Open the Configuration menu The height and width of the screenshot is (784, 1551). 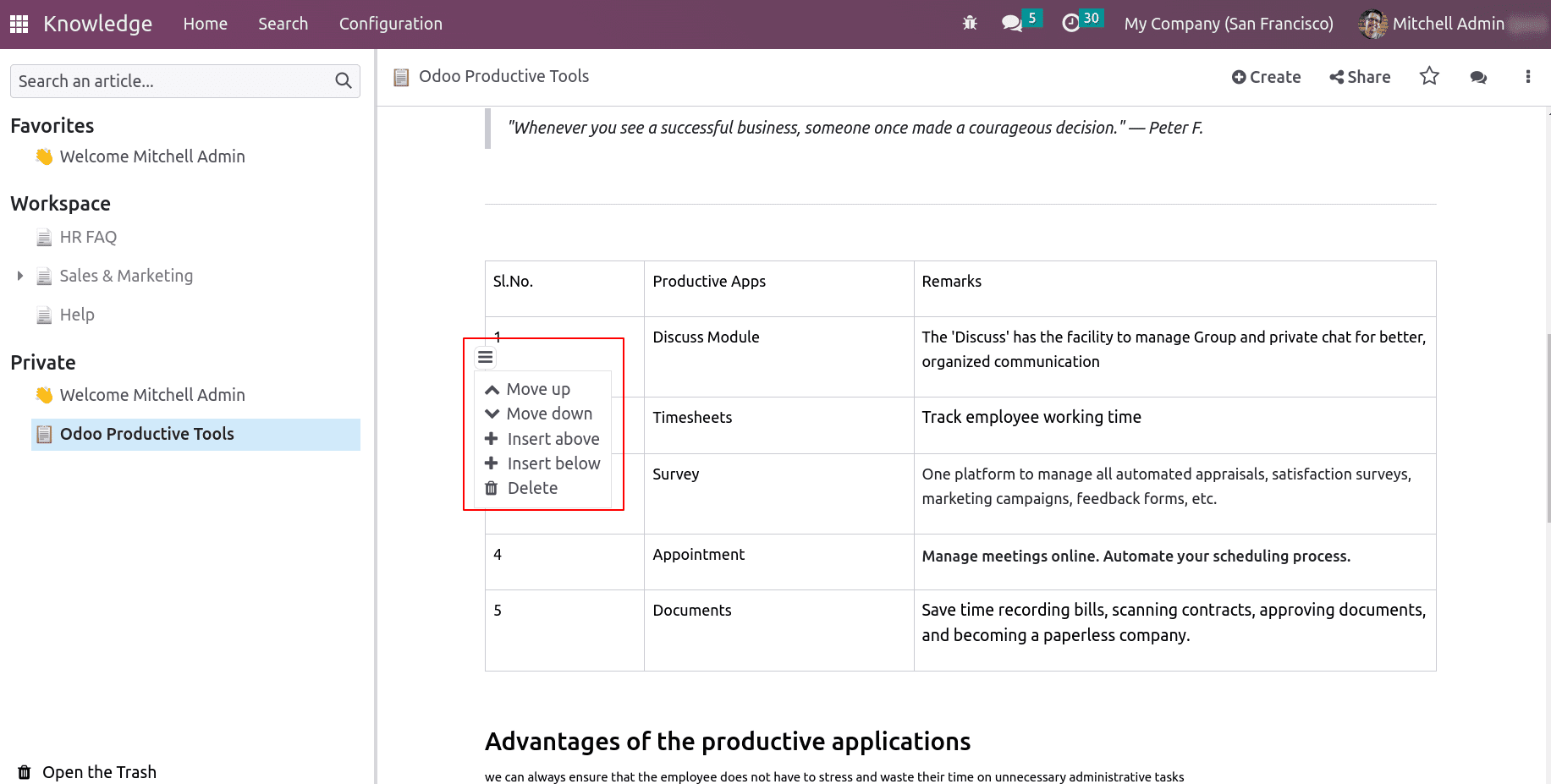click(x=391, y=24)
